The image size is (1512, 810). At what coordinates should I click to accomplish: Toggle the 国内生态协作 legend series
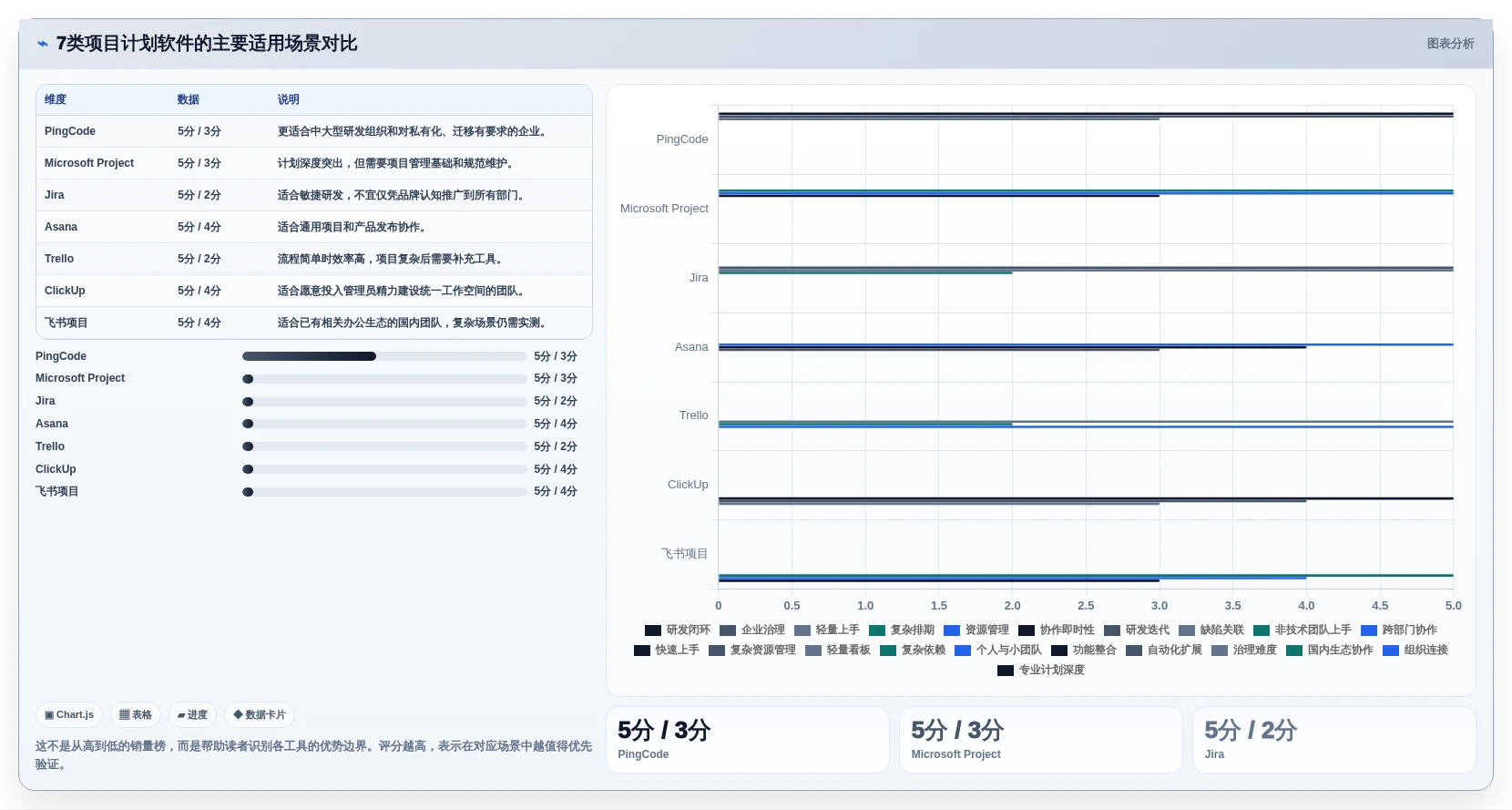coord(1330,651)
